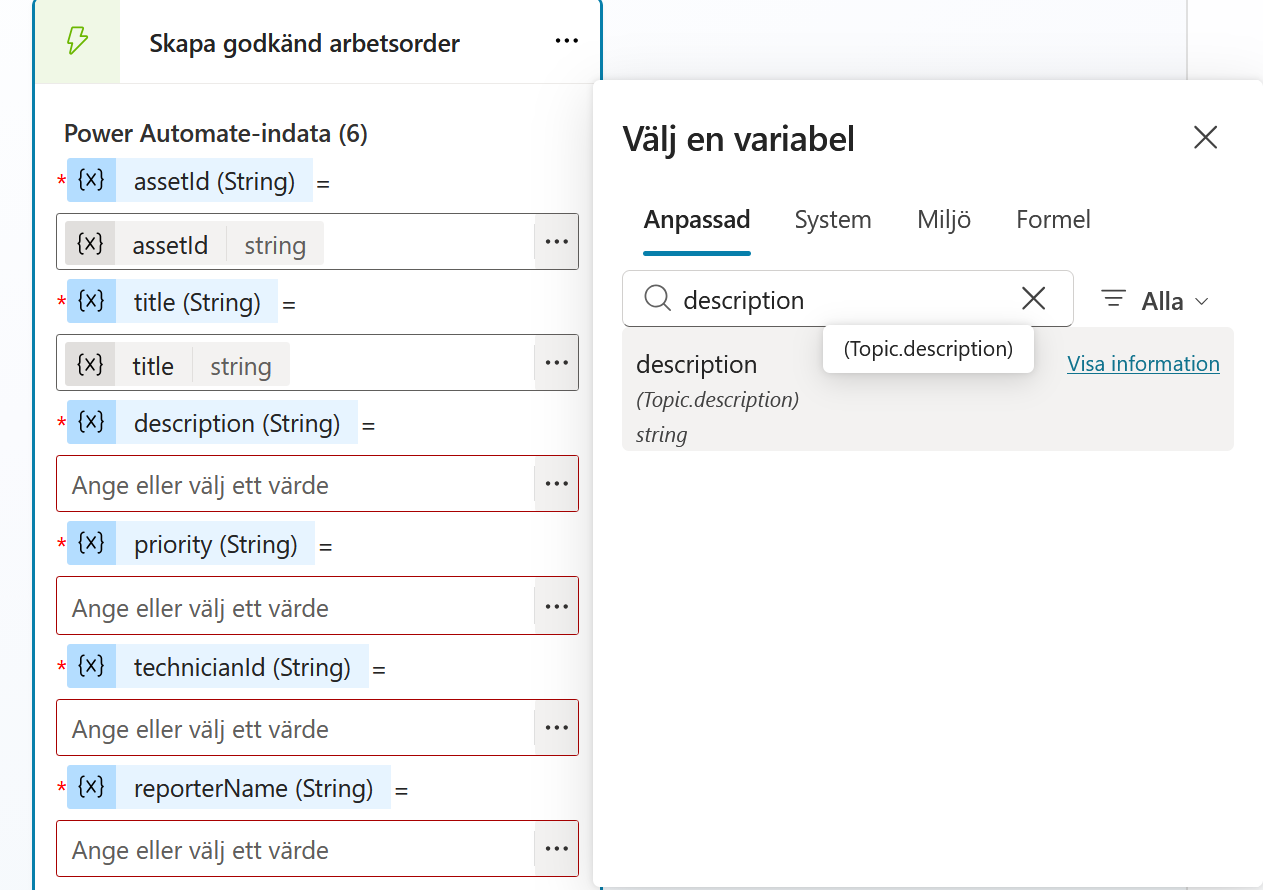
Task: Clear the description search text
Action: (1033, 298)
